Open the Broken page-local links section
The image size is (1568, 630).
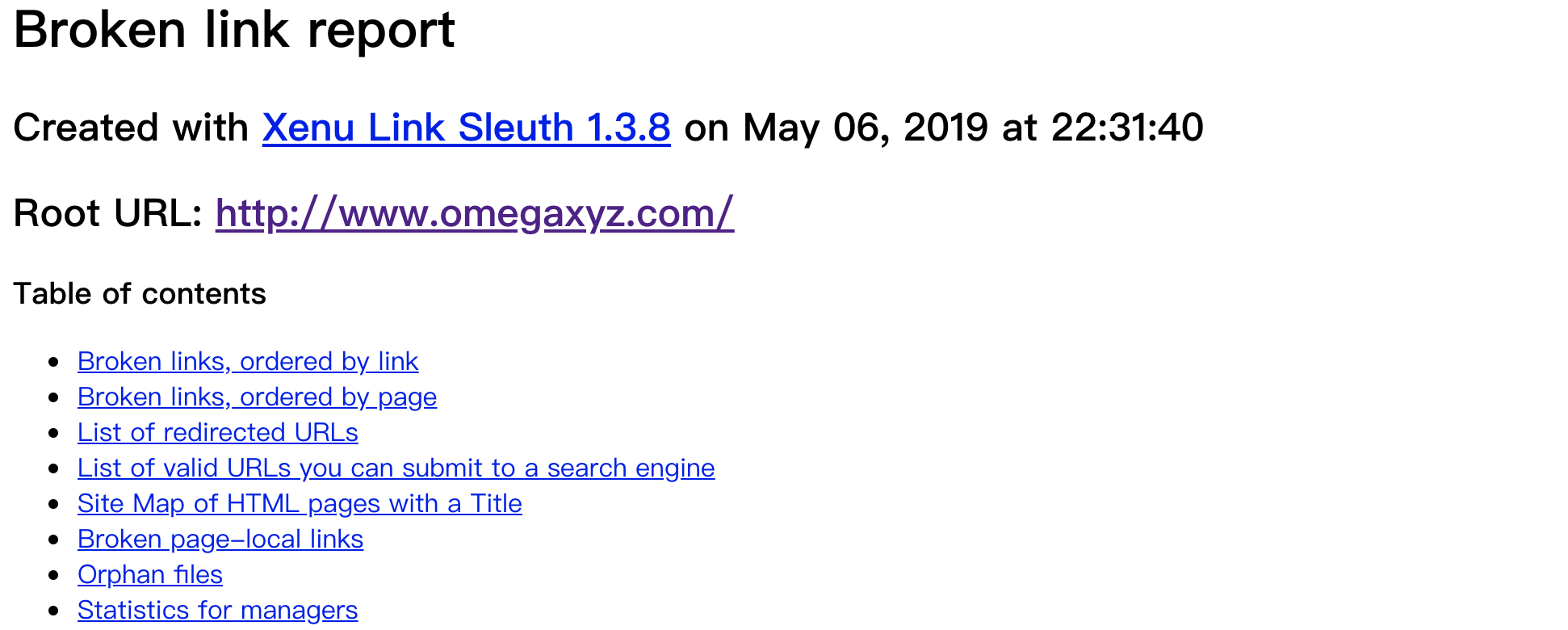click(x=220, y=539)
